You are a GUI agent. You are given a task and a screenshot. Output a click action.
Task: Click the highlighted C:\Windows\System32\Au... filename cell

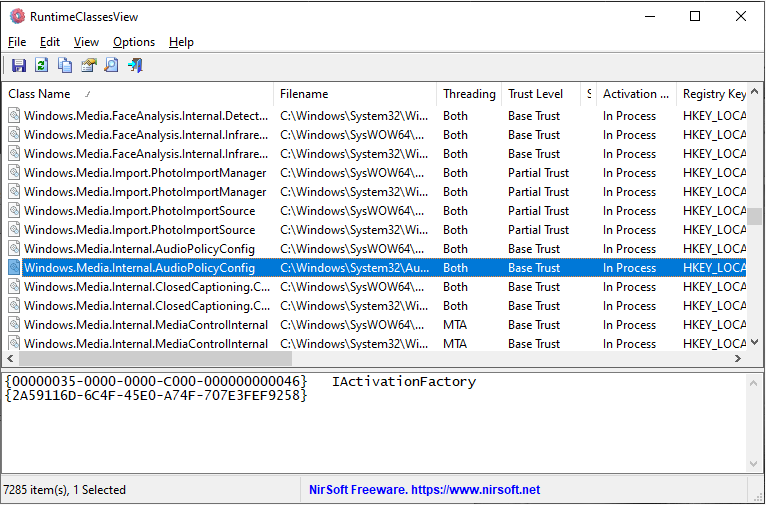click(355, 268)
